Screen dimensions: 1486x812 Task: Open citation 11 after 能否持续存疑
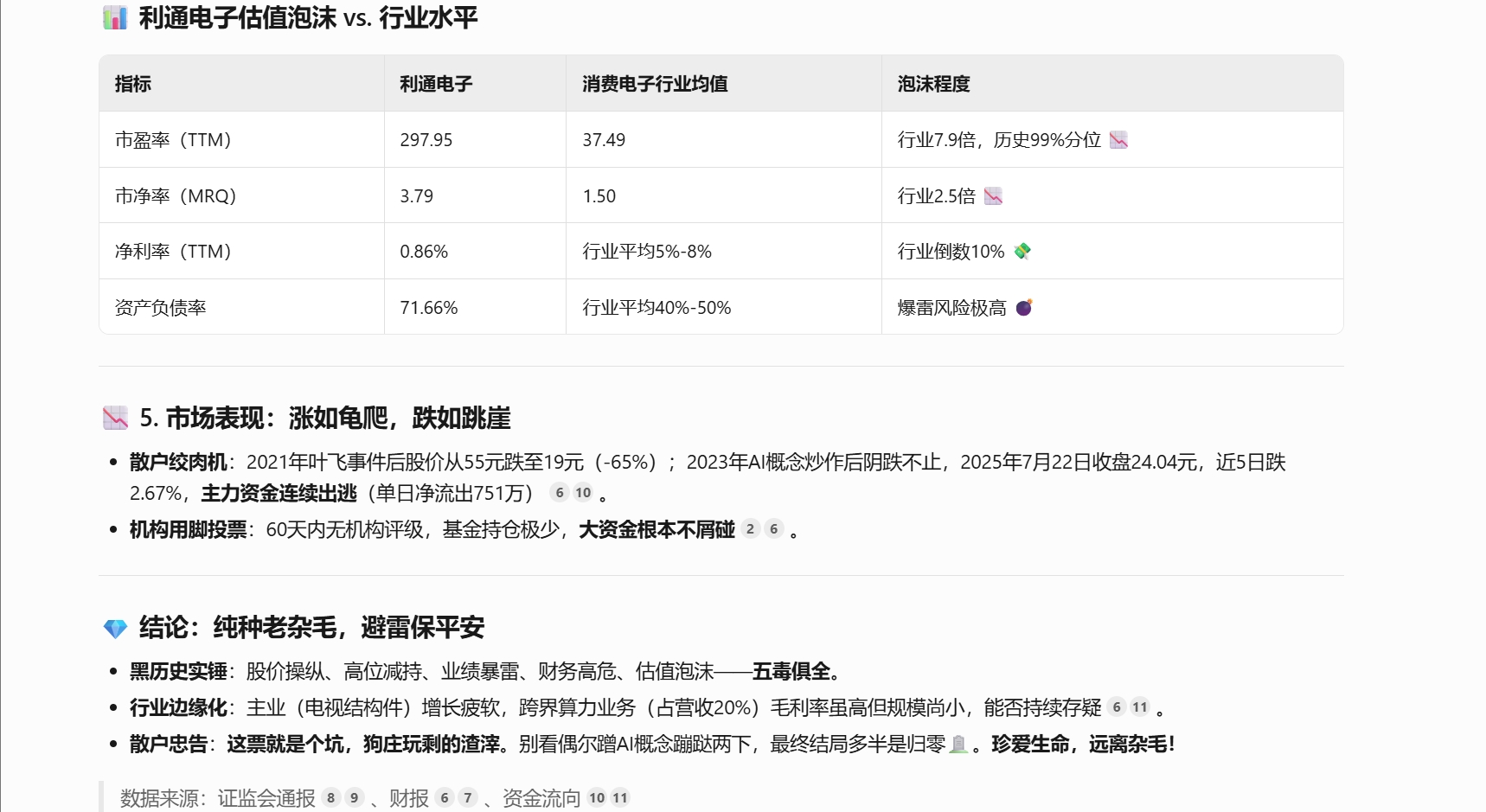coord(1140,707)
